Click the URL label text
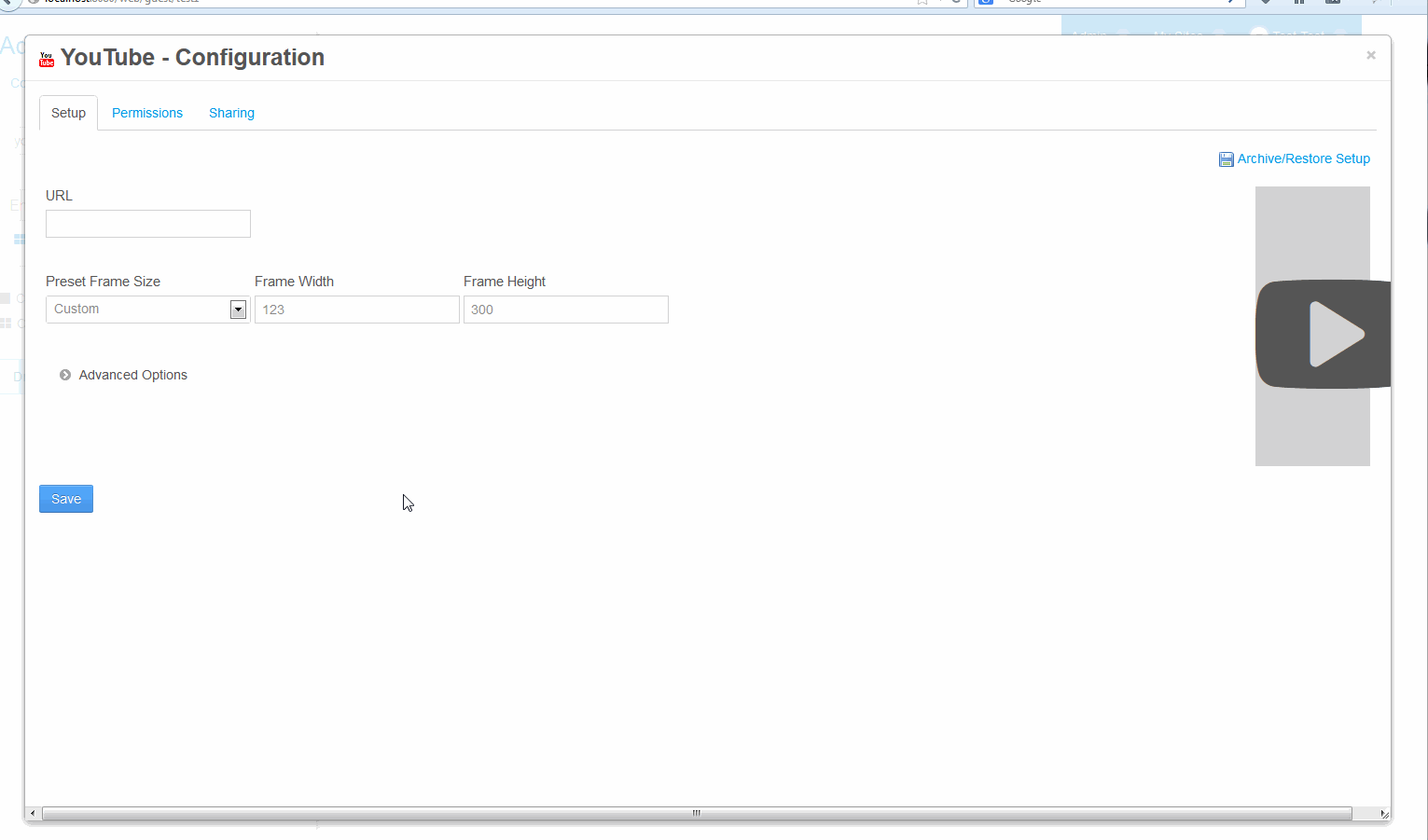 point(59,196)
